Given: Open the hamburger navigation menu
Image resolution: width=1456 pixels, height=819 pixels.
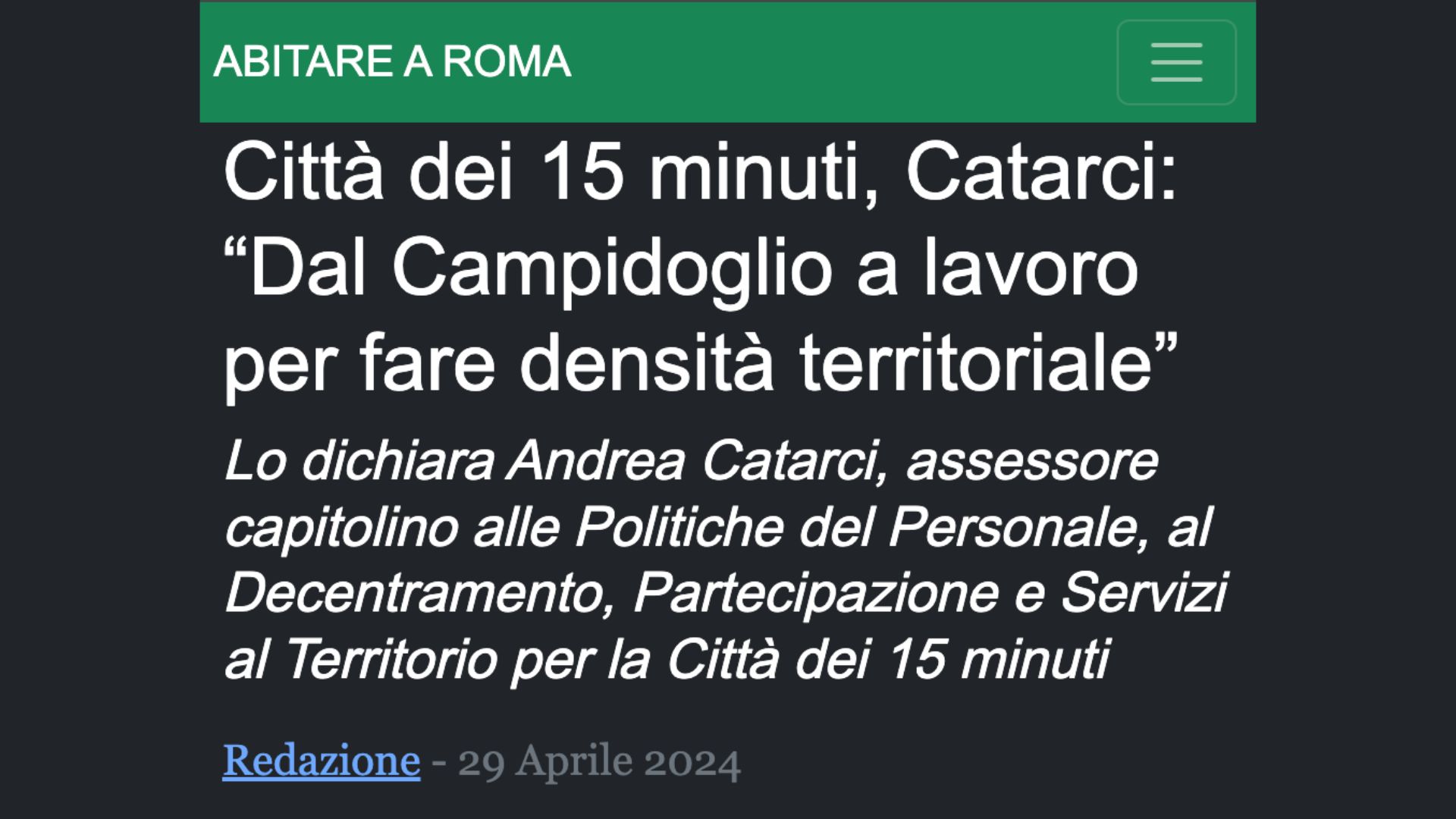Looking at the screenshot, I should [1176, 62].
